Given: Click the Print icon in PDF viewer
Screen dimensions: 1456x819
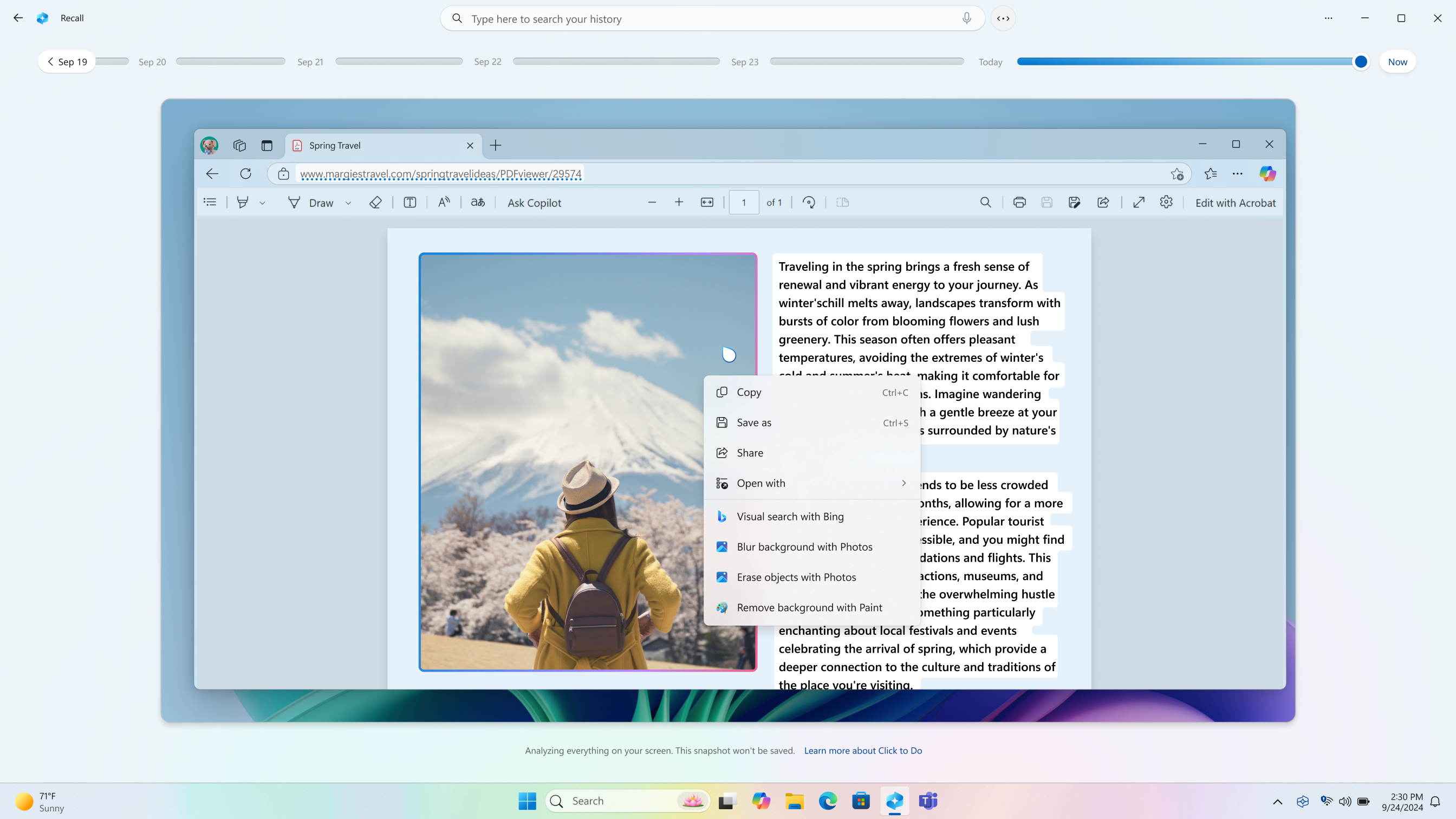Looking at the screenshot, I should coord(1019,202).
